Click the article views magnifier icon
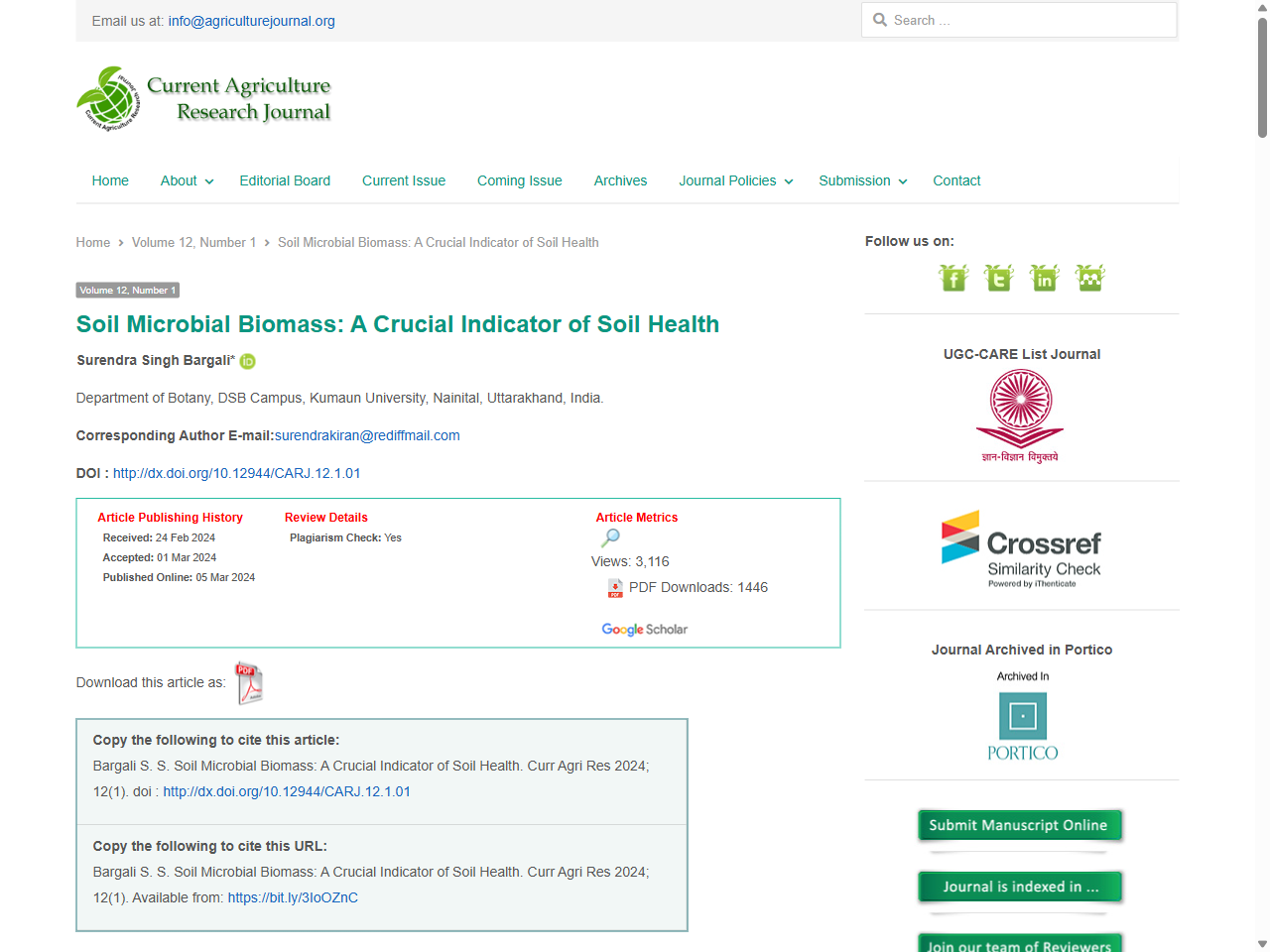Screen dimensions: 1270x952 pos(609,537)
